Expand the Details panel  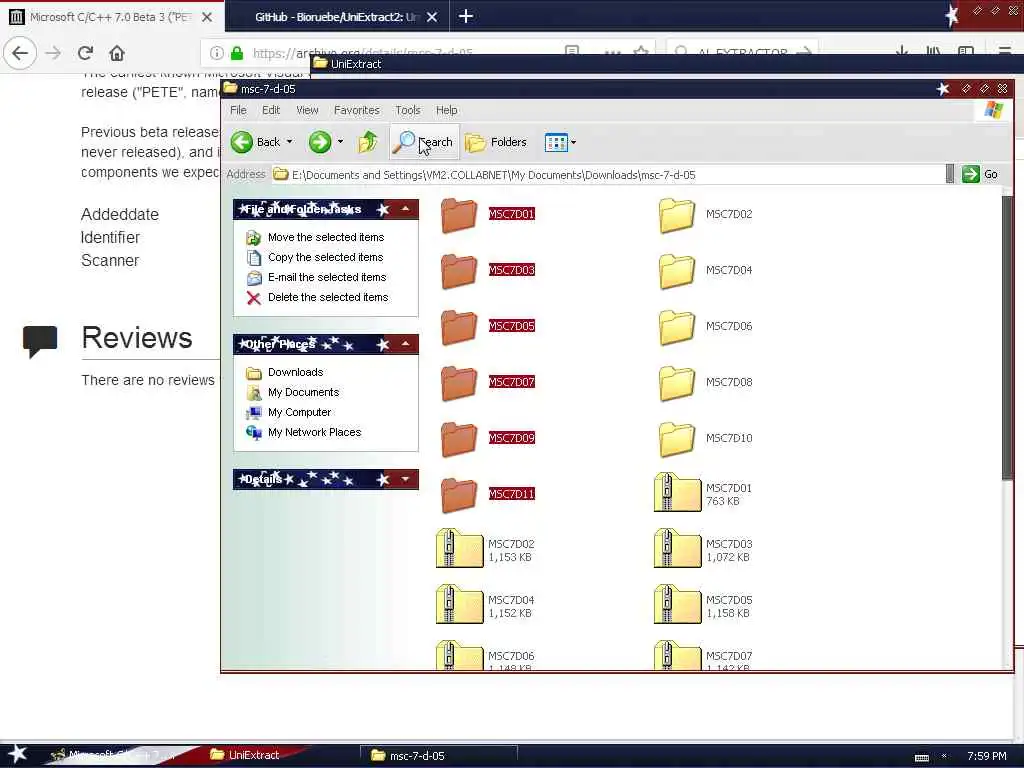(x=406, y=479)
